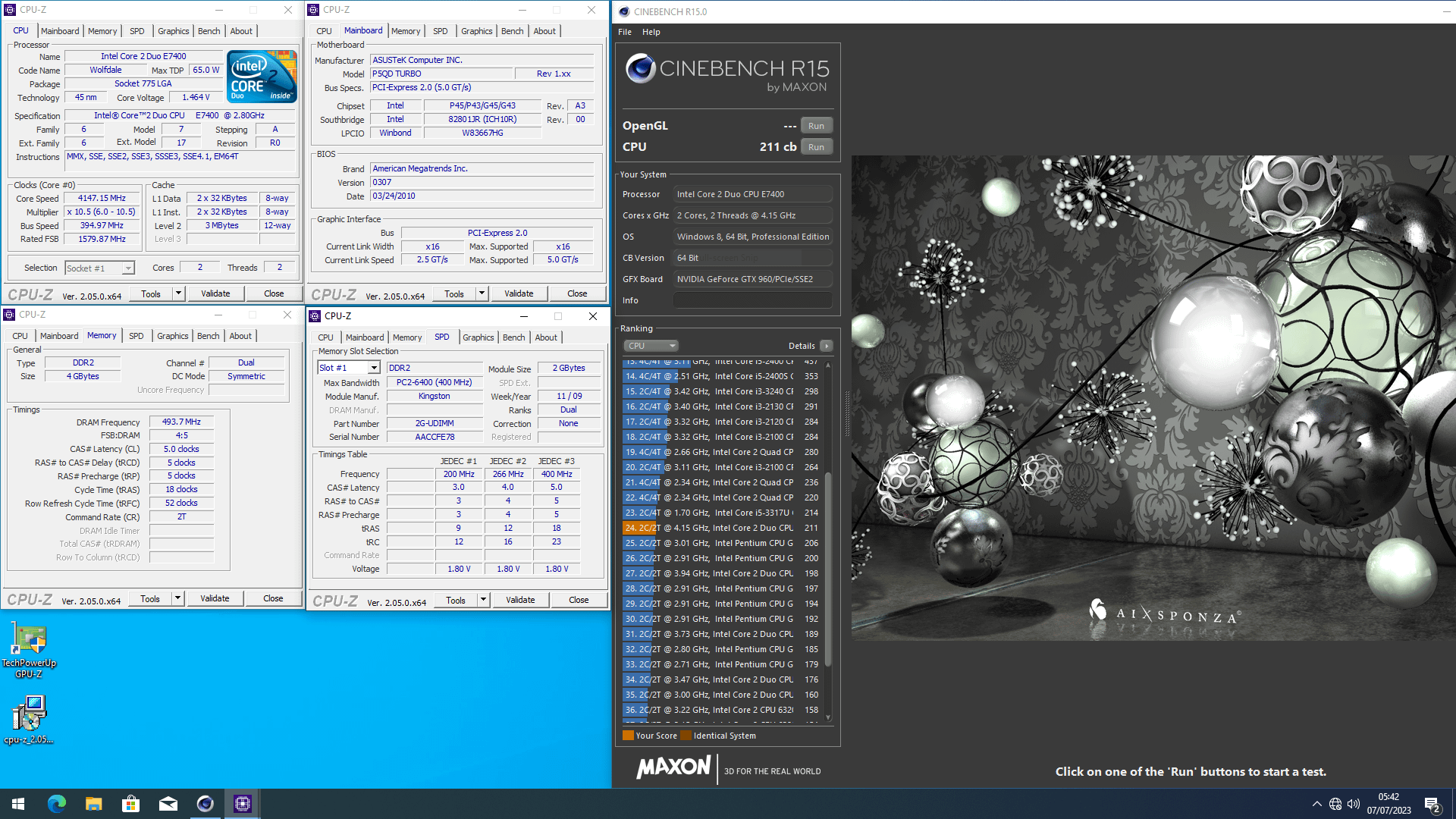Click the Details arrow icon in Ranking
The height and width of the screenshot is (819, 1456).
point(826,346)
